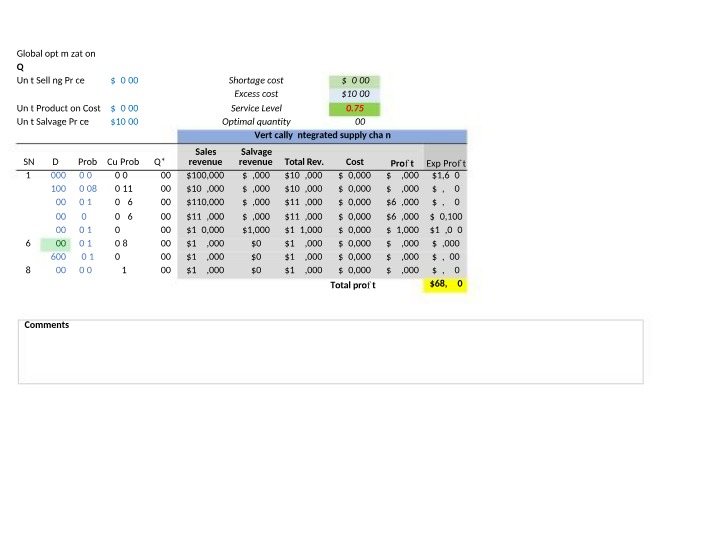Select the Sales revenue '$110,000' cell
Screen dimensions: 714x552
point(205,202)
